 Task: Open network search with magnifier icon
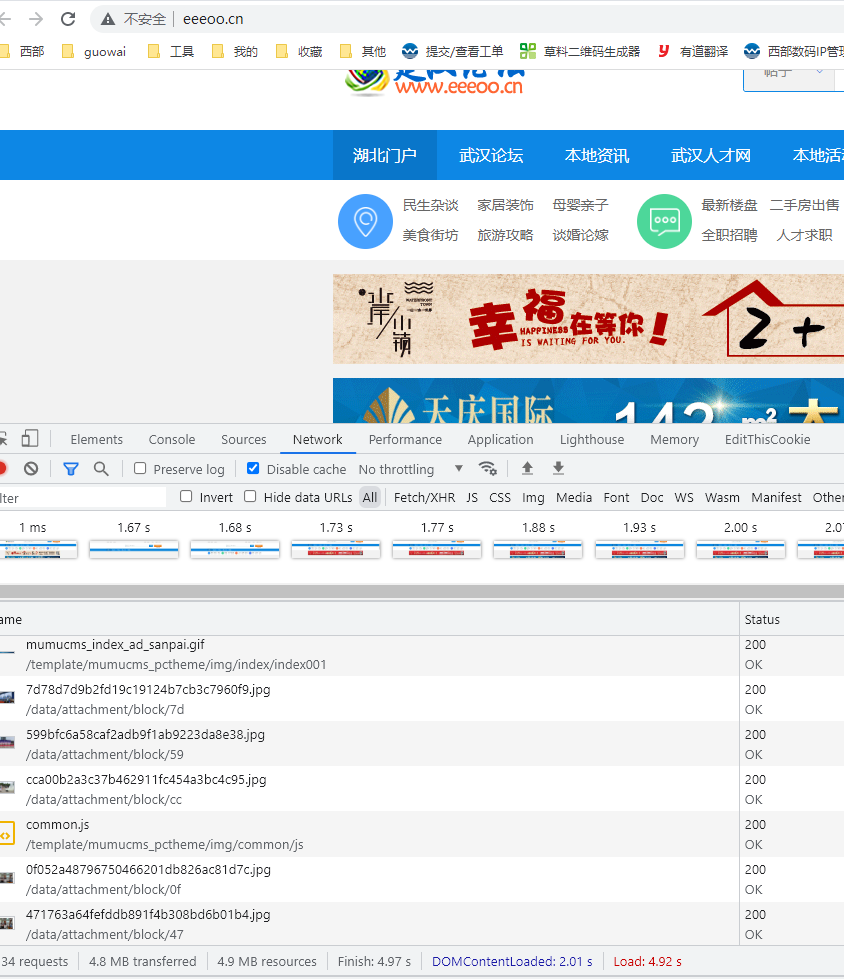pyautogui.click(x=101, y=468)
